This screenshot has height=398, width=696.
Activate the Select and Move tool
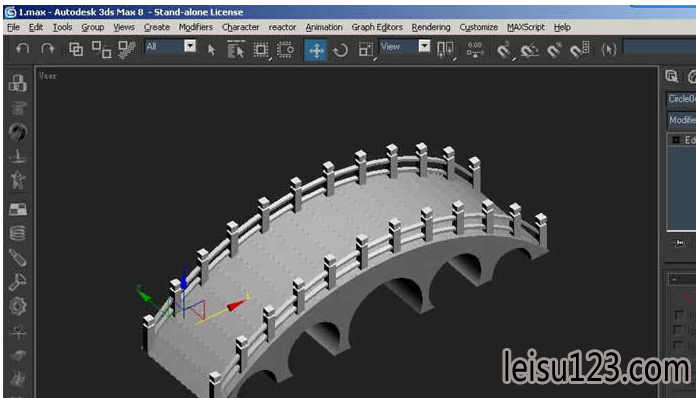[316, 50]
